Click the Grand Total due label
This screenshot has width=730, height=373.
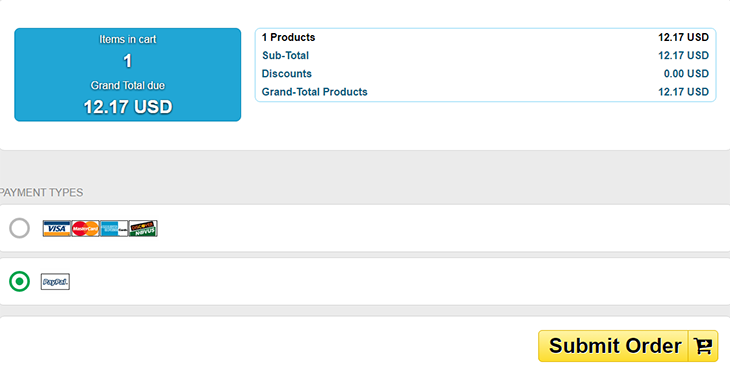(128, 85)
